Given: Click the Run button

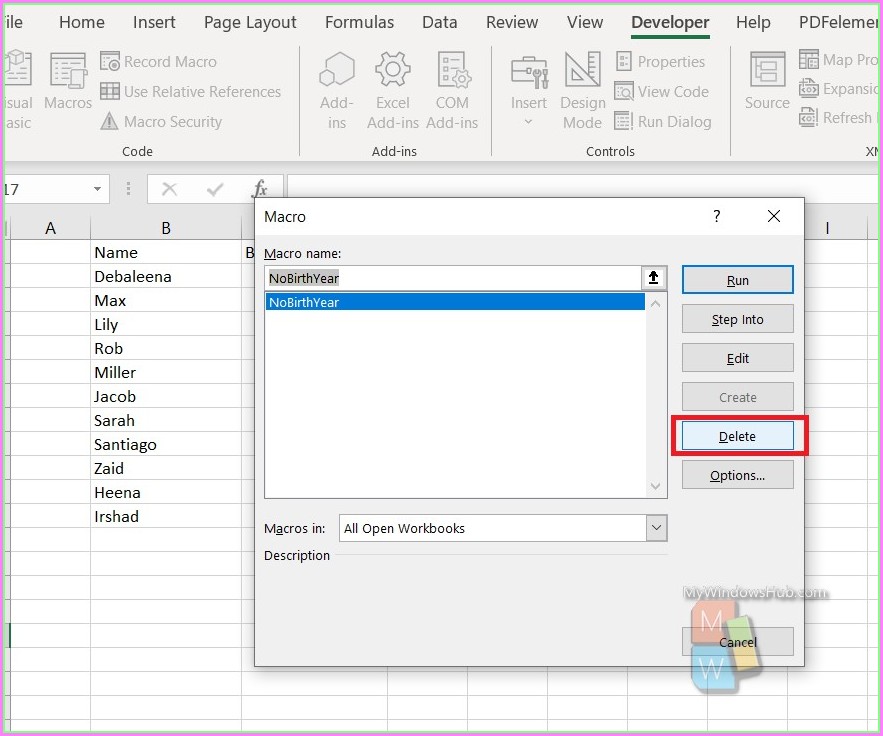Looking at the screenshot, I should (737, 280).
